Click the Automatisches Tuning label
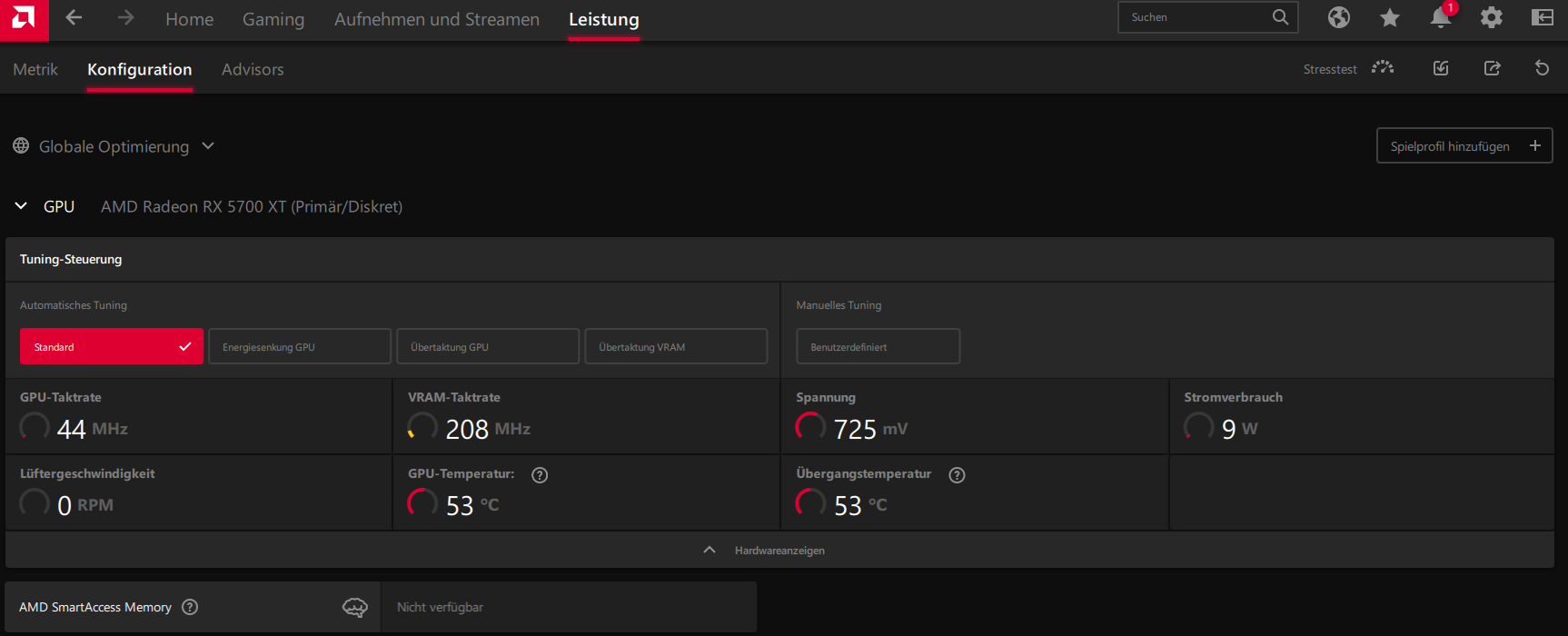Image resolution: width=1568 pixels, height=636 pixels. coord(74,305)
